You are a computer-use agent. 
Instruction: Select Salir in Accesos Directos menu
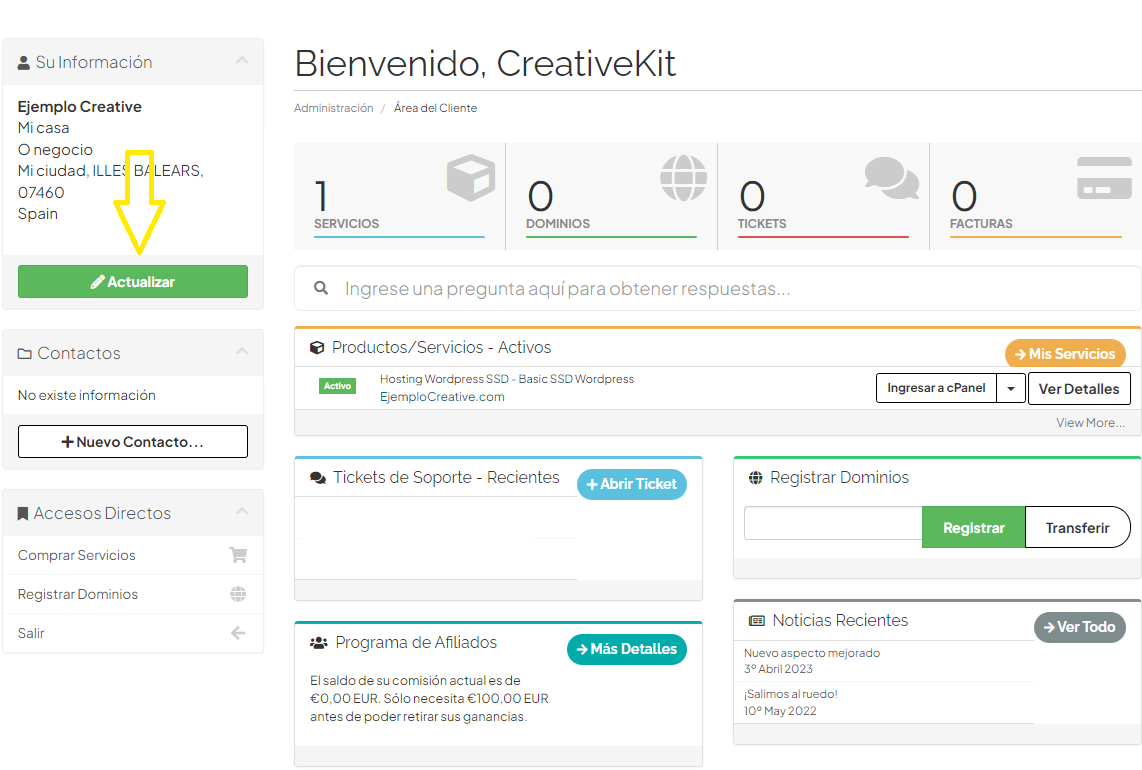pos(31,633)
